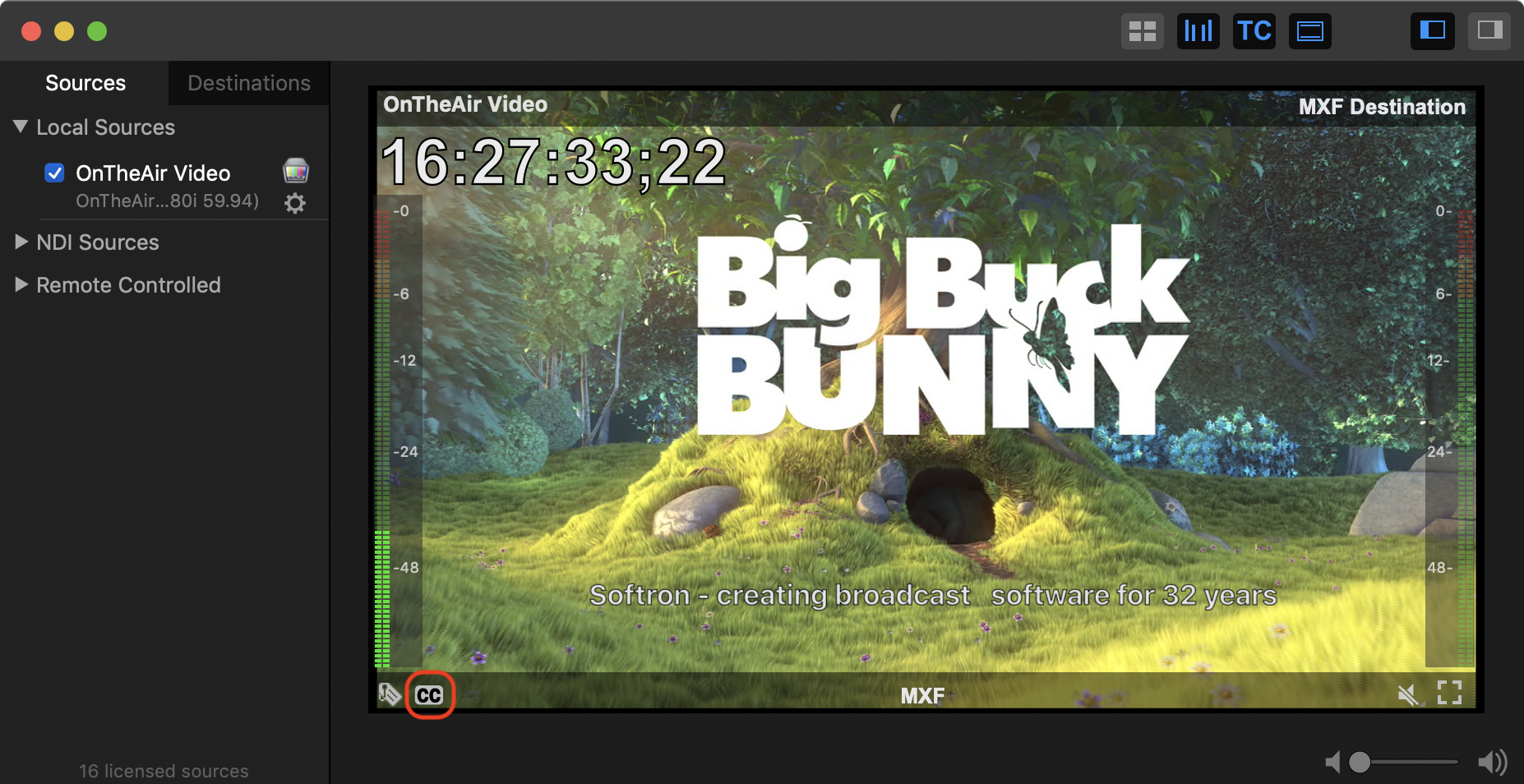Viewport: 1524px width, 784px height.
Task: Click the MXF label below the viewer
Action: [x=922, y=696]
